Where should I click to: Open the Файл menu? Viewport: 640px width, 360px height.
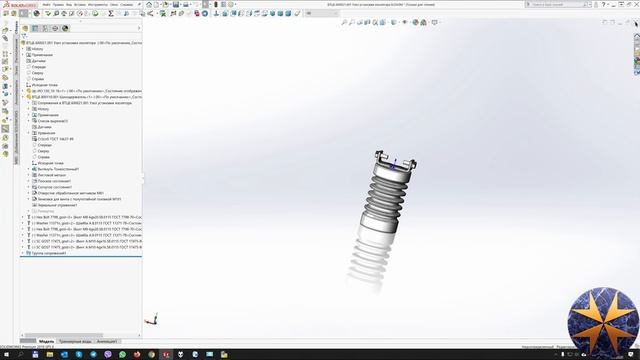coord(46,4)
